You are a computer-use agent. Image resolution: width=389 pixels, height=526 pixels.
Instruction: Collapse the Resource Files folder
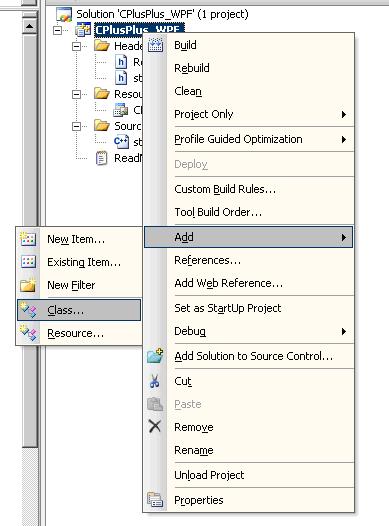[76, 94]
